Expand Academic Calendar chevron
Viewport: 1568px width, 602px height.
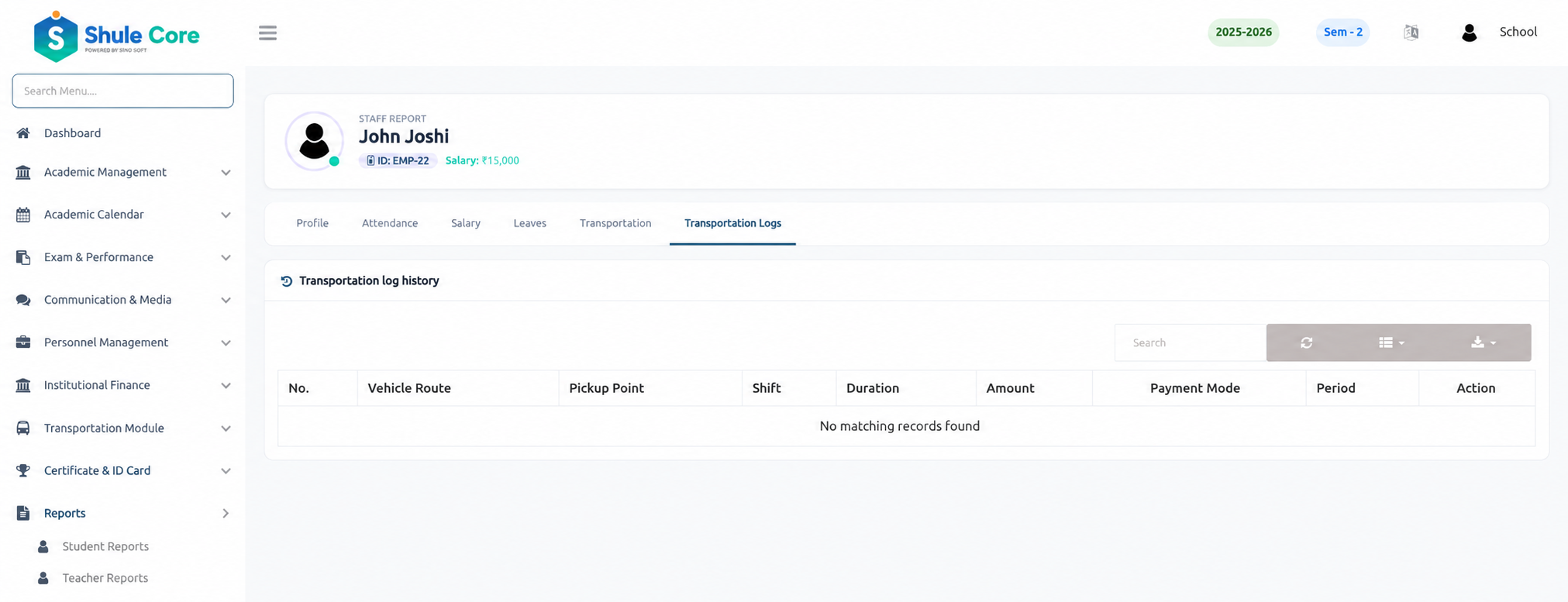tap(226, 215)
